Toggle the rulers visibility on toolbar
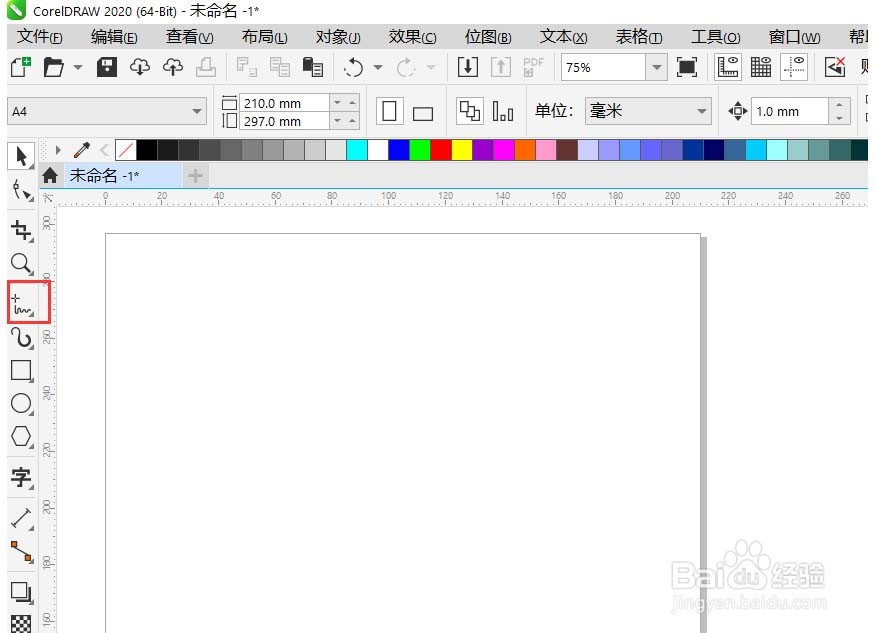The height and width of the screenshot is (633, 875). tap(727, 66)
